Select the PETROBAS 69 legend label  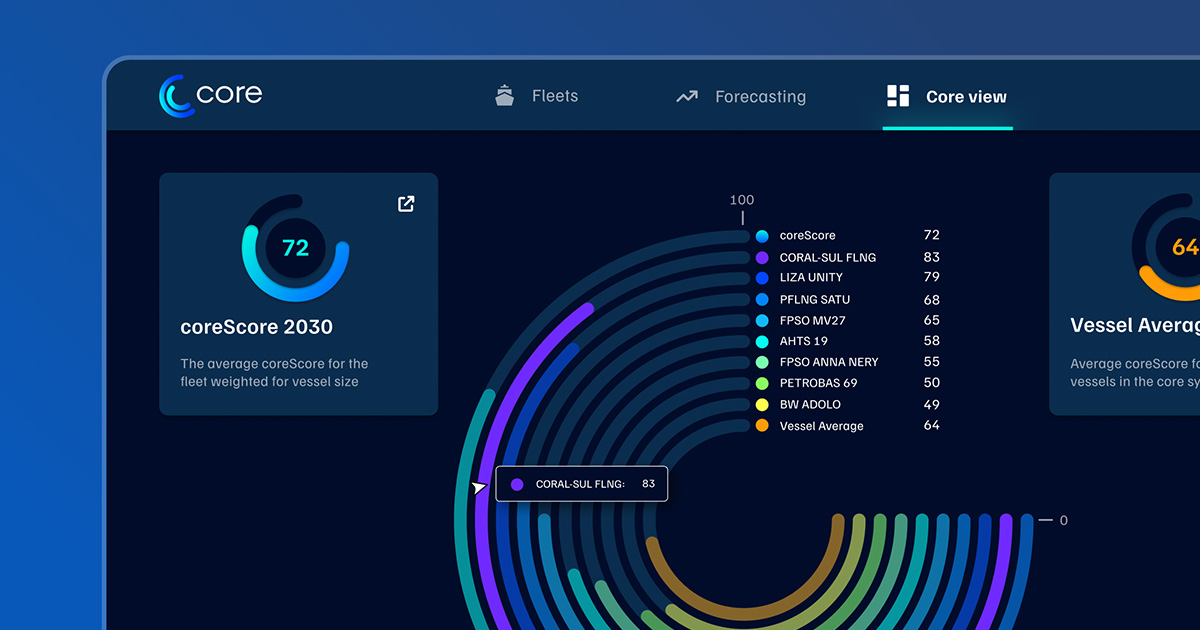(x=818, y=383)
